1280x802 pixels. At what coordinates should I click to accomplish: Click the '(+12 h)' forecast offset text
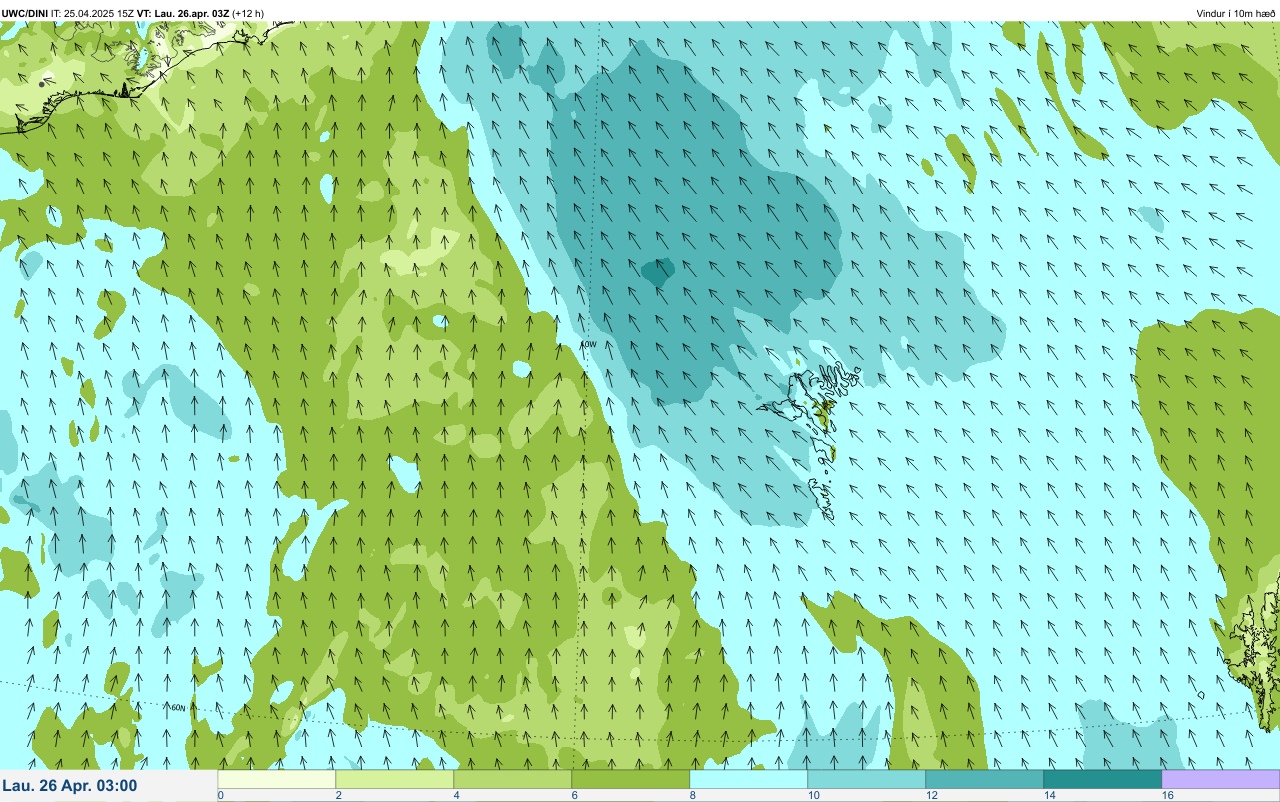248,13
